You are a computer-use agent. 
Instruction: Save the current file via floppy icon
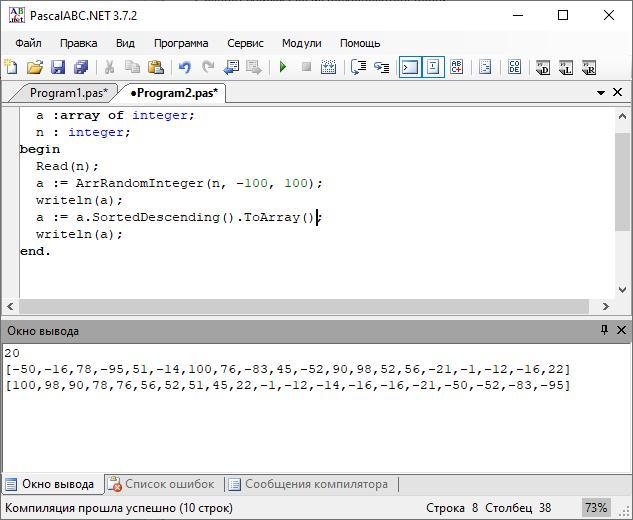(x=58, y=67)
